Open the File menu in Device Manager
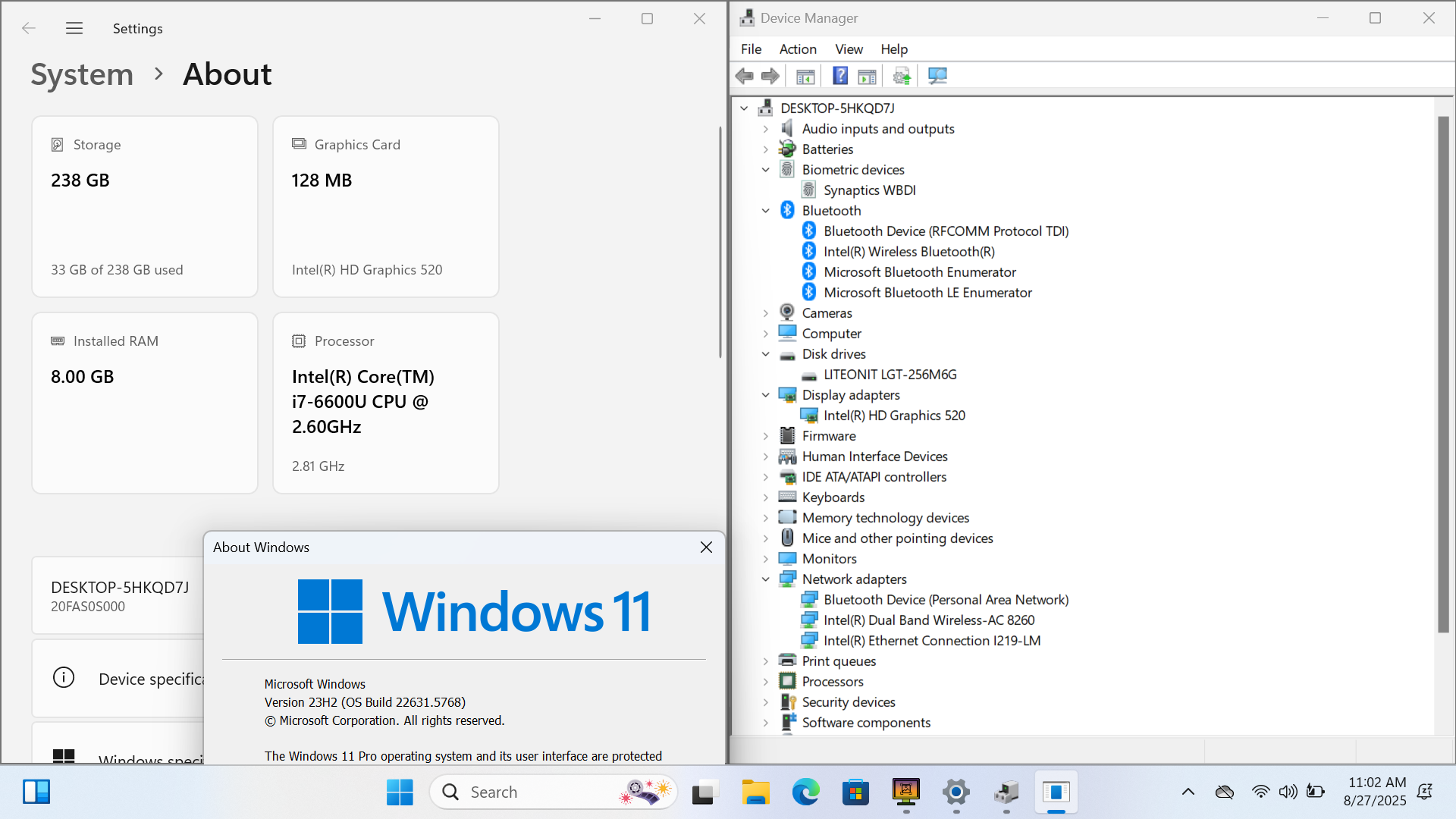1456x819 pixels. (x=751, y=49)
